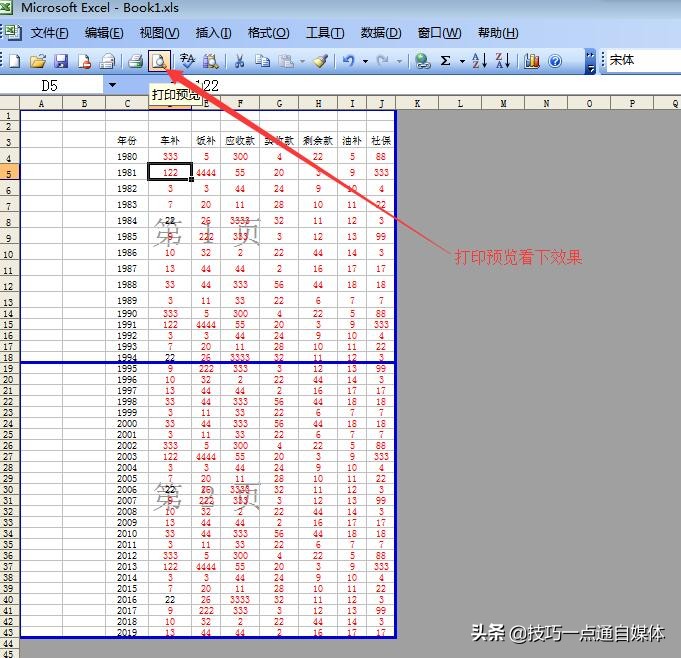Save the workbook with floppy icon
Viewport: 681px width, 658px height.
click(x=61, y=61)
